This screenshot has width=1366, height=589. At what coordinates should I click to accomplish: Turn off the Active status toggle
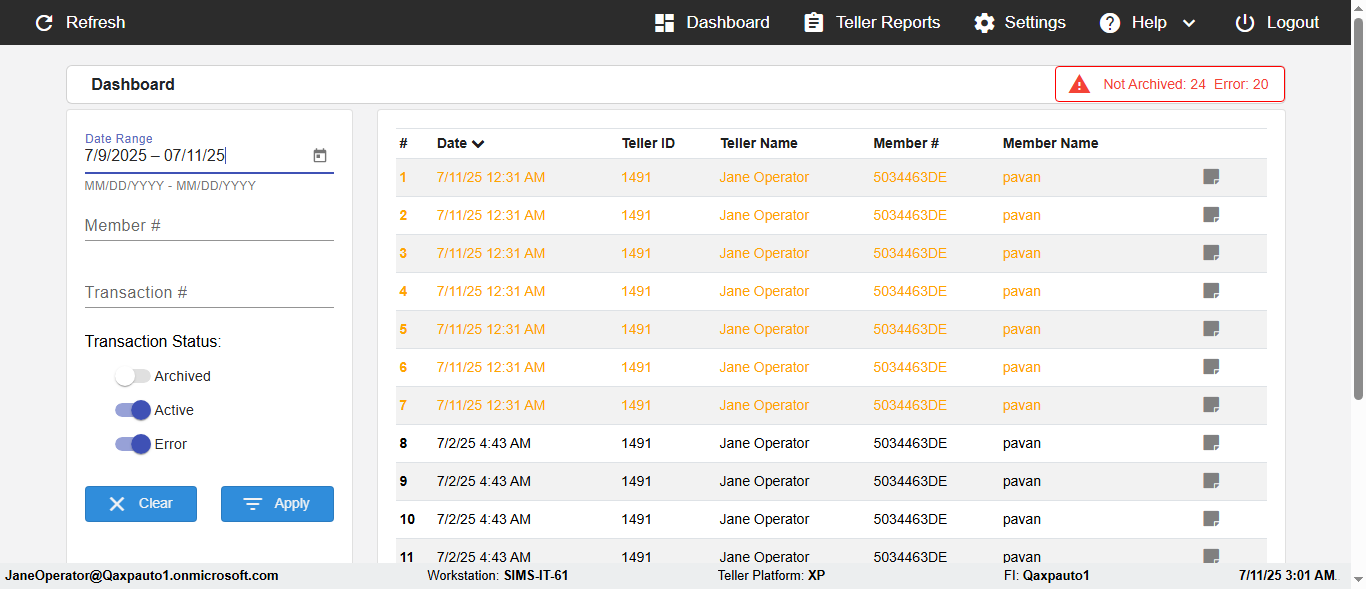tap(133, 410)
